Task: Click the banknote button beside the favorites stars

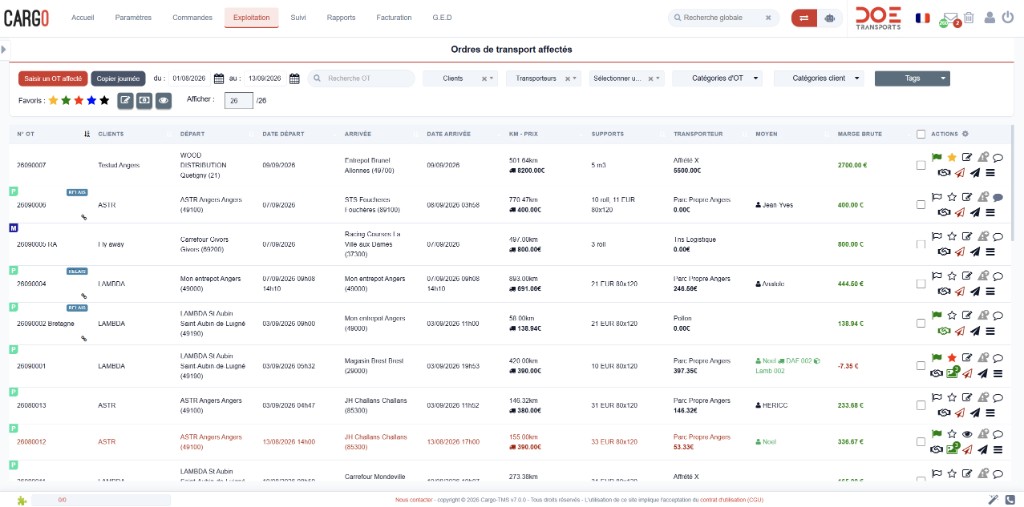Action: (x=144, y=101)
